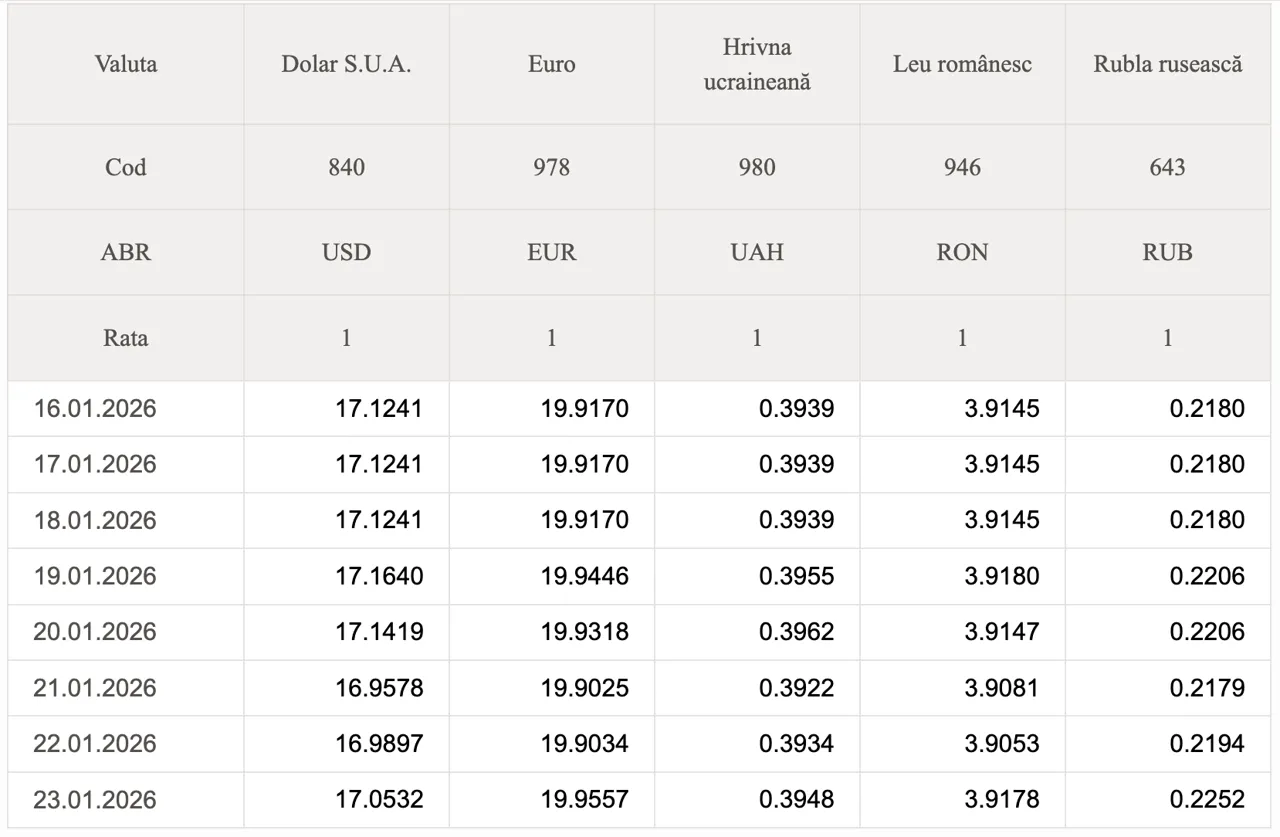Click UAH rate 0.3962
Screen dimensions: 1280x837
(796, 632)
